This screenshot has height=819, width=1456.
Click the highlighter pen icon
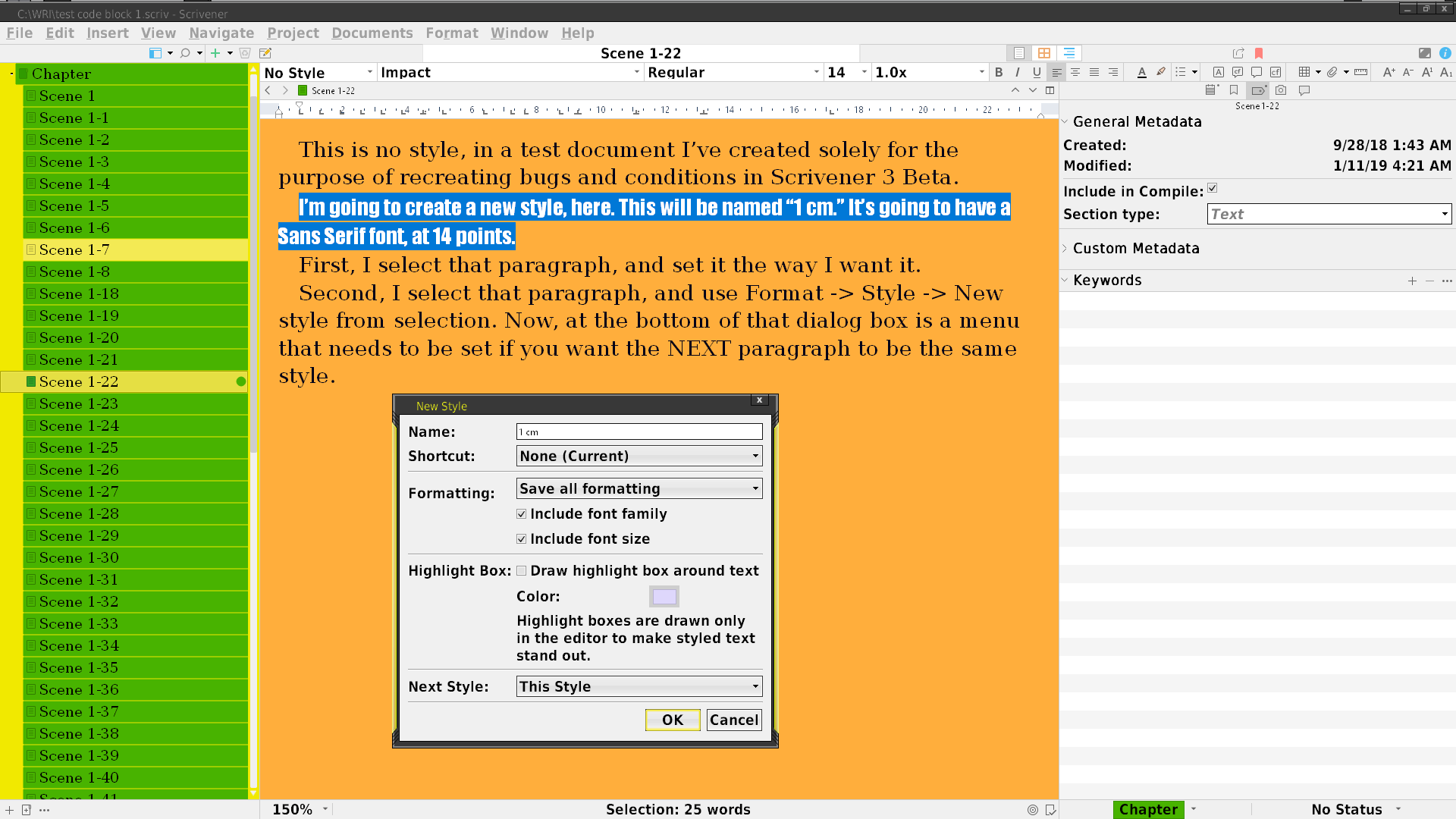point(1161,72)
